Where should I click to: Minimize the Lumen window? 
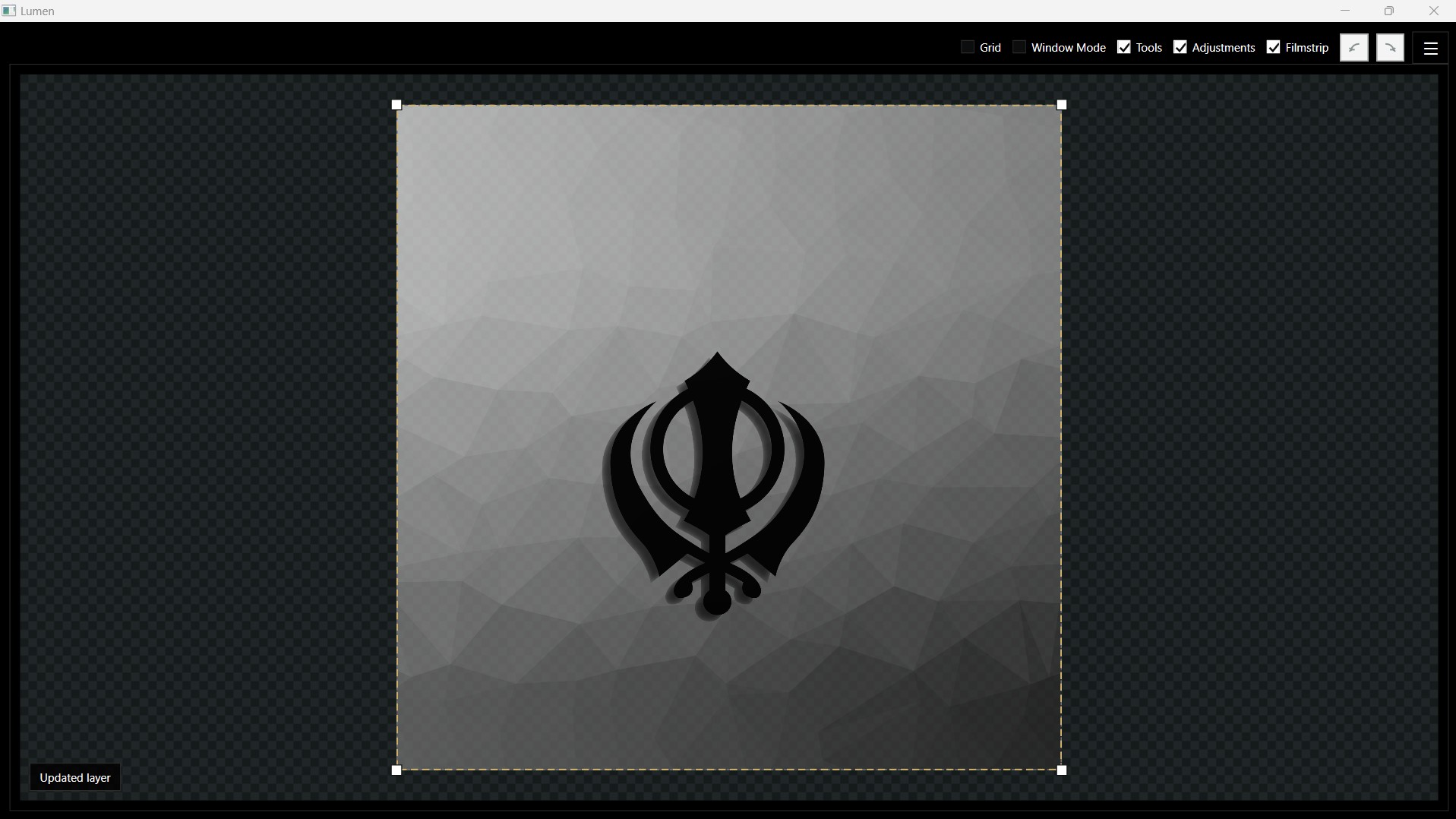point(1345,11)
